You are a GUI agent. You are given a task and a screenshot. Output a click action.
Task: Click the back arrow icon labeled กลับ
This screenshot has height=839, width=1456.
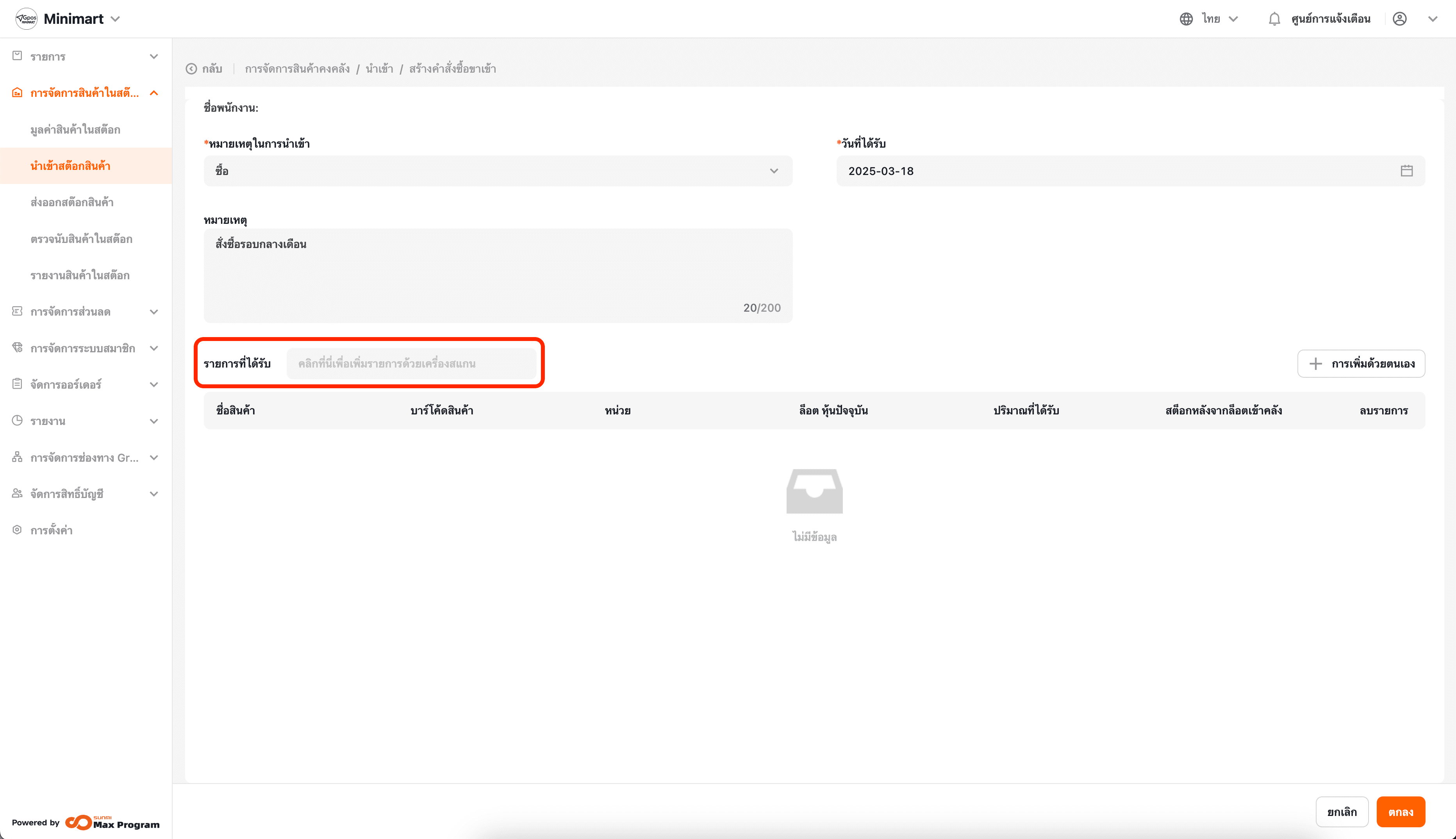click(191, 69)
